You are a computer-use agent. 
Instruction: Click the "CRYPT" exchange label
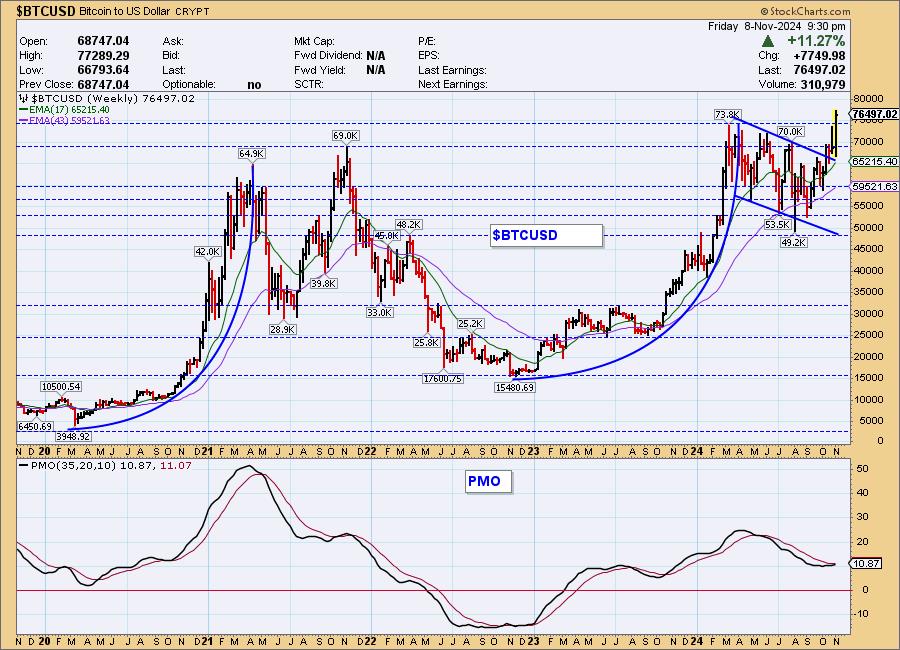coord(192,11)
